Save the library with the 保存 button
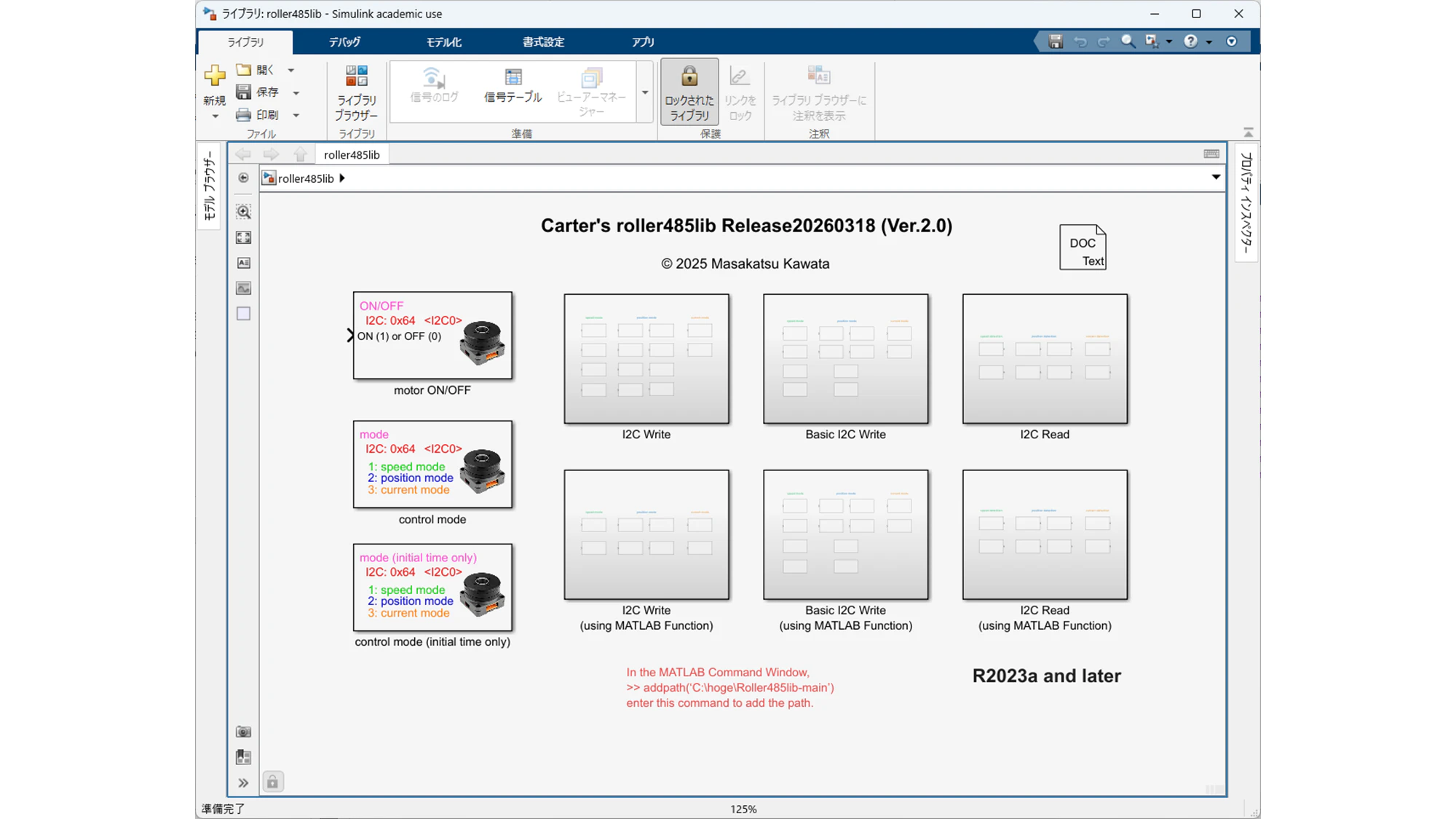 [x=257, y=92]
